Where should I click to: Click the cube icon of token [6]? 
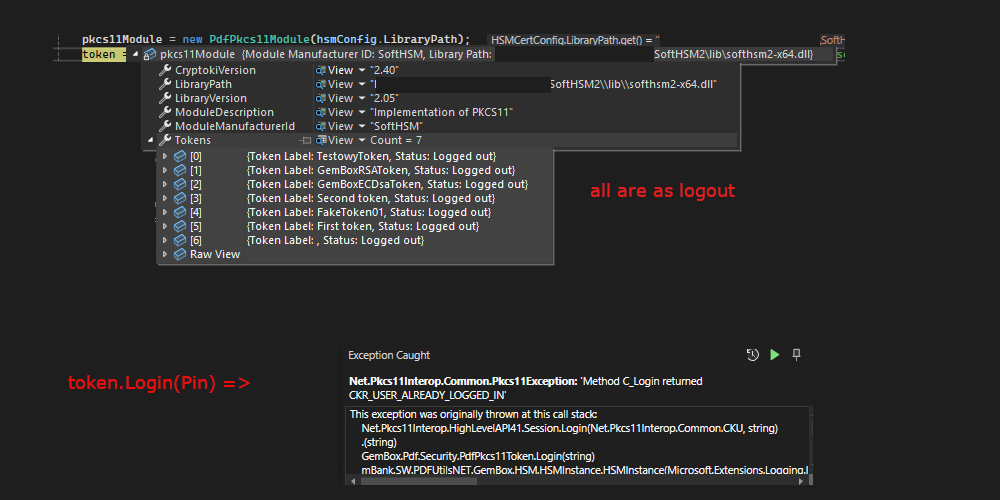(x=180, y=240)
